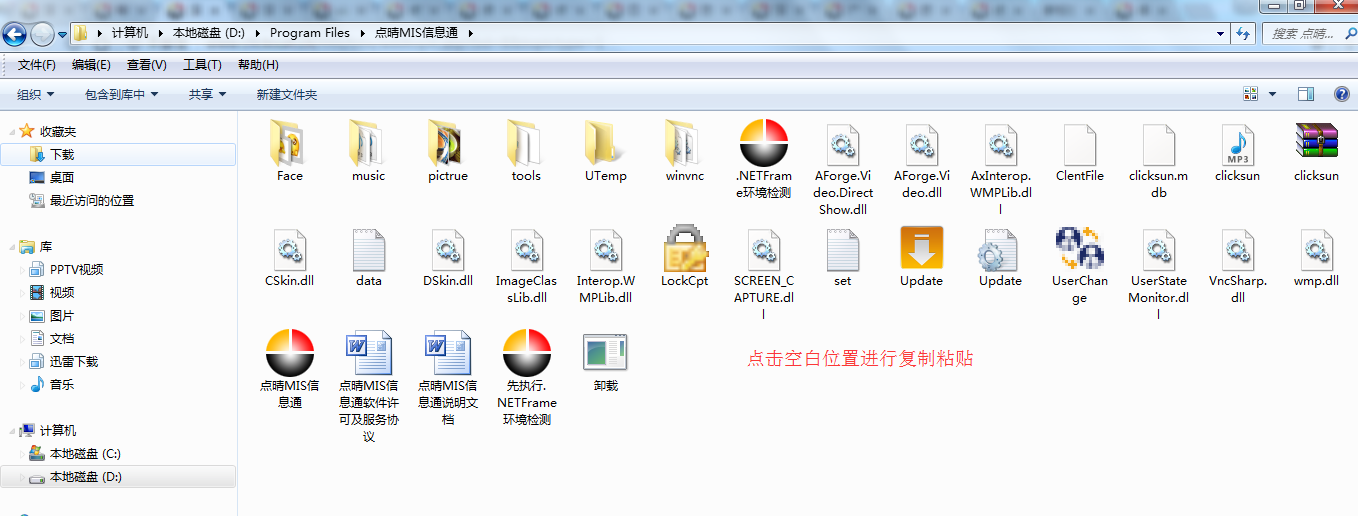The width and height of the screenshot is (1358, 516).
Task: Expand the 计算机 tree node
Action: click(11, 431)
